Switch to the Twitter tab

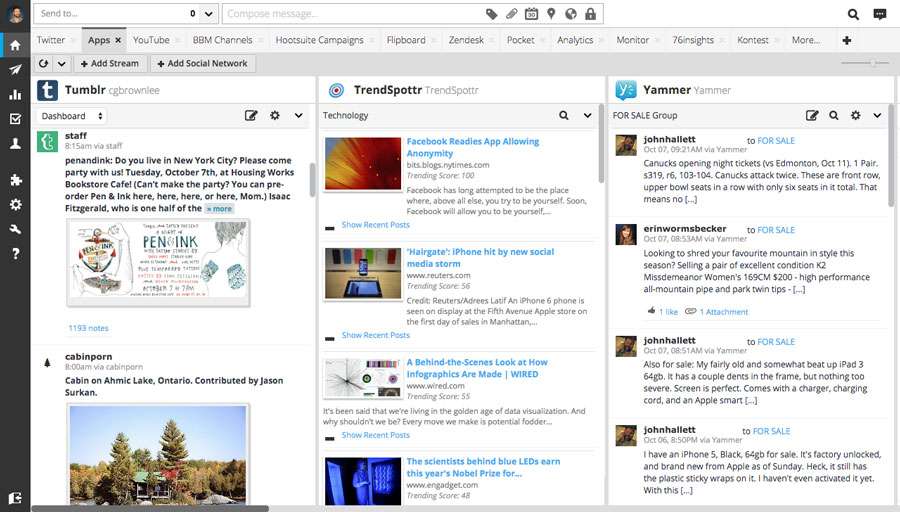click(51, 40)
